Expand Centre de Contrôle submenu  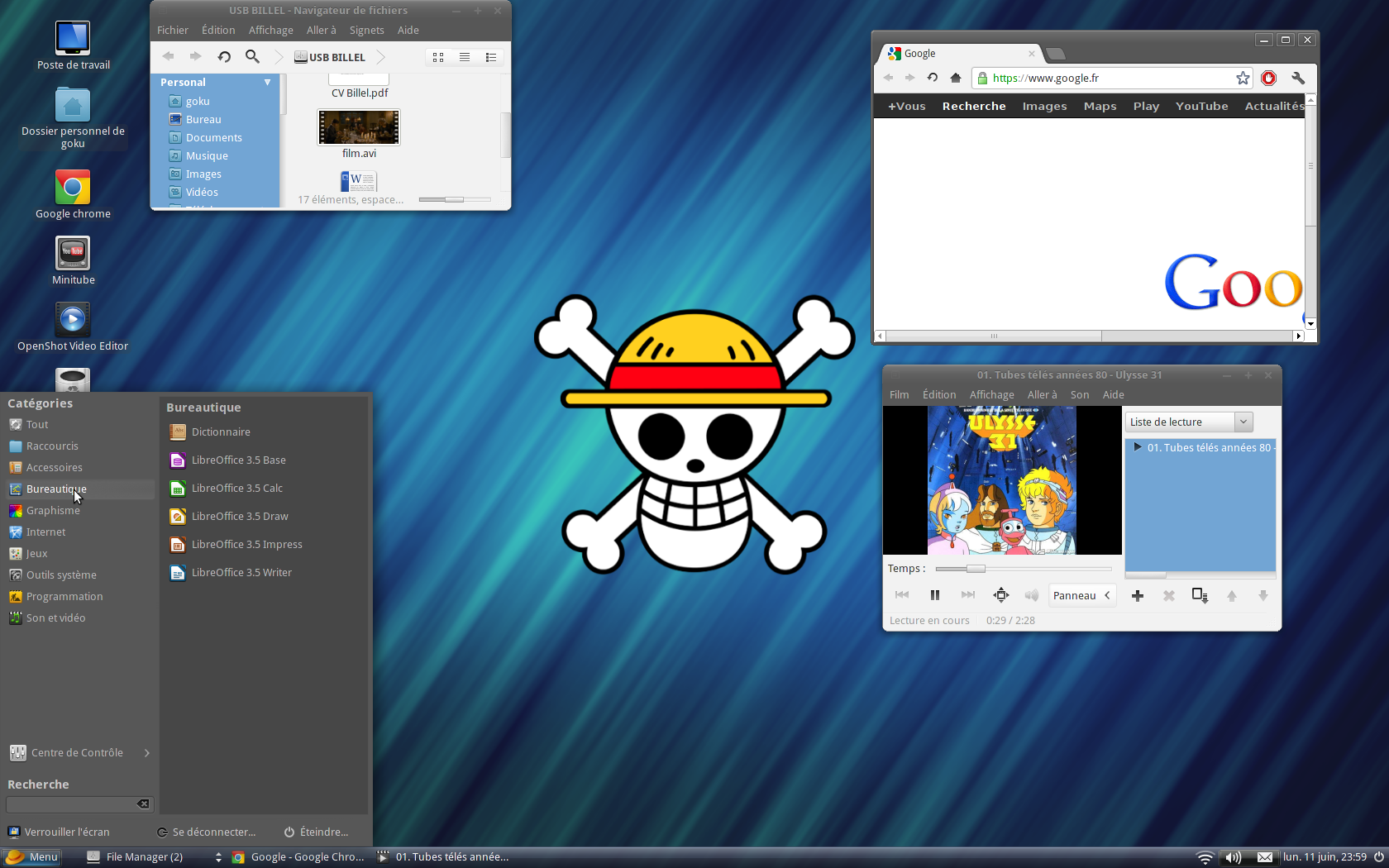(79, 752)
